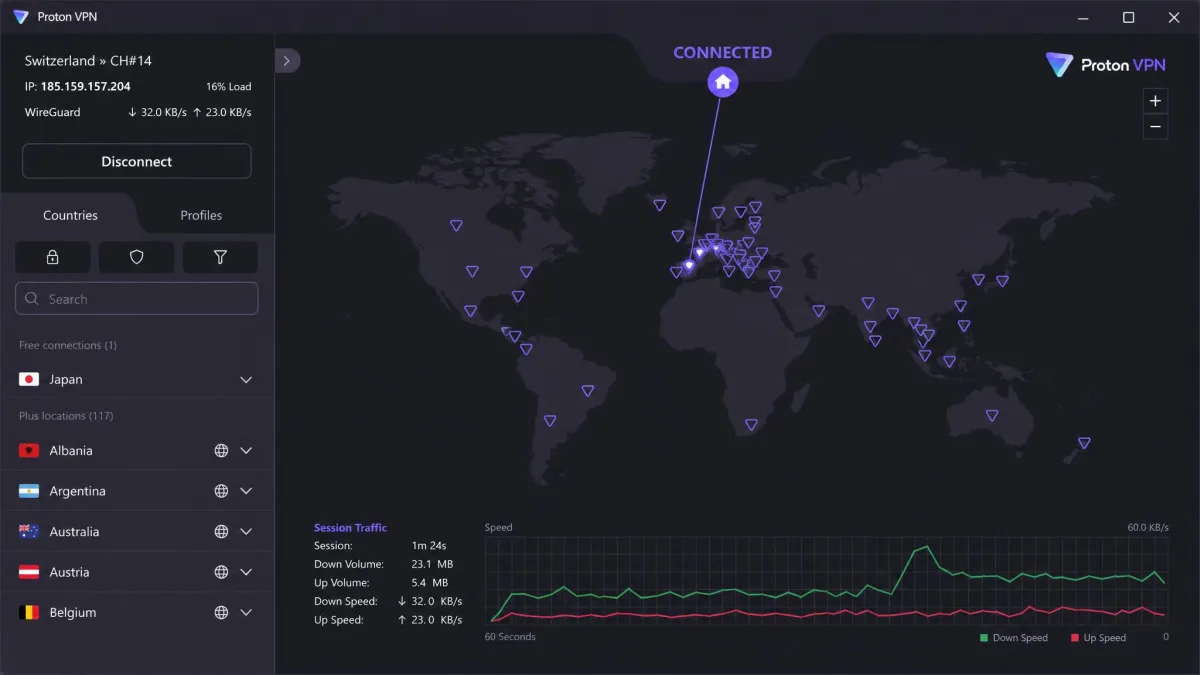
Task: Click the Belgium flag icon
Action: pos(29,613)
